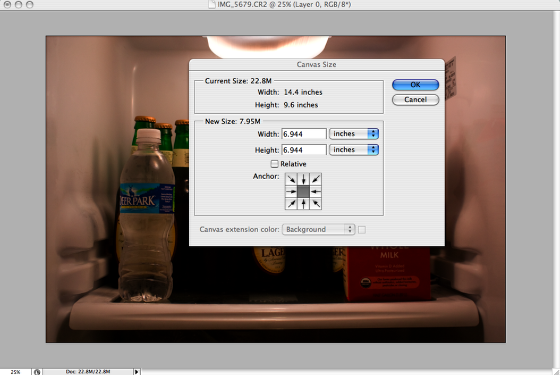Image resolution: width=560 pixels, height=375 pixels.
Task: Open the status bar info arrow menu
Action: (x=137, y=372)
